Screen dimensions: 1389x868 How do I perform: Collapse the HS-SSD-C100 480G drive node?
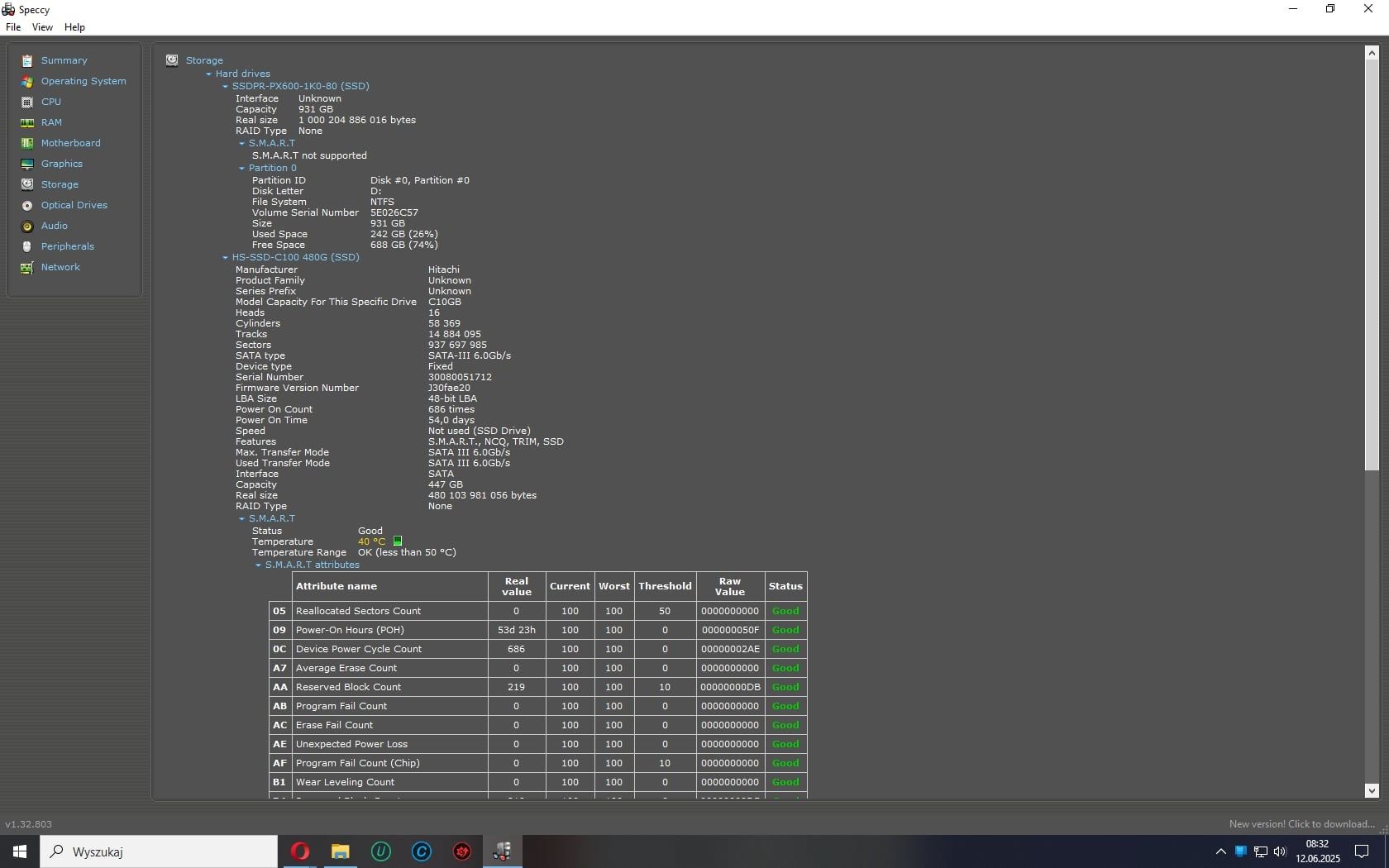[226, 258]
